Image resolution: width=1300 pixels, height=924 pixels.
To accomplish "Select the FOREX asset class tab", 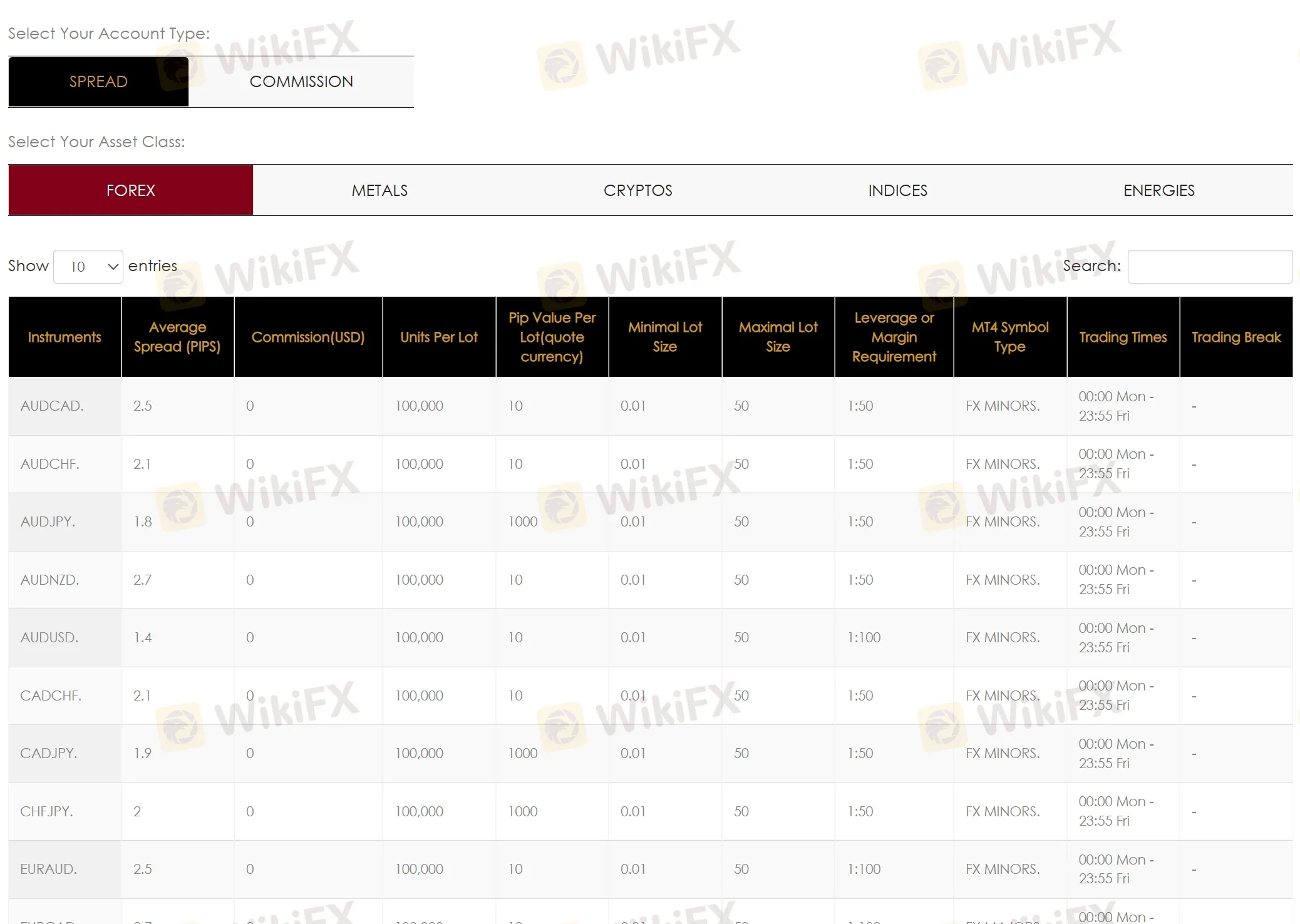I will pos(130,190).
